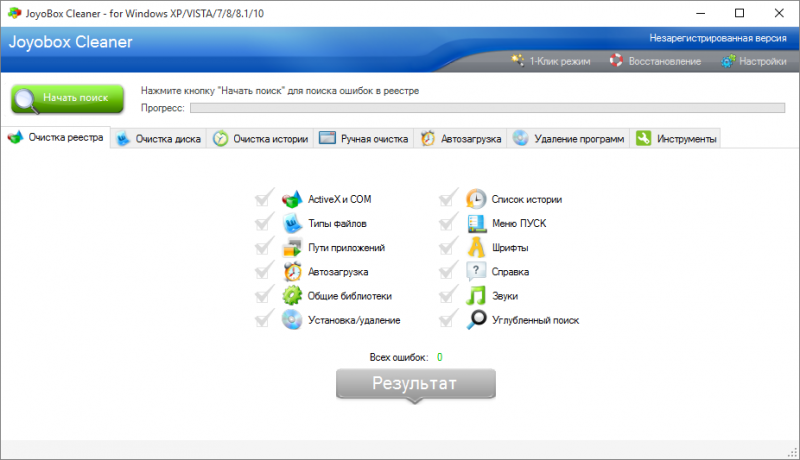Click the Незарегистрированная версия link
The image size is (800, 460).
coord(718,38)
